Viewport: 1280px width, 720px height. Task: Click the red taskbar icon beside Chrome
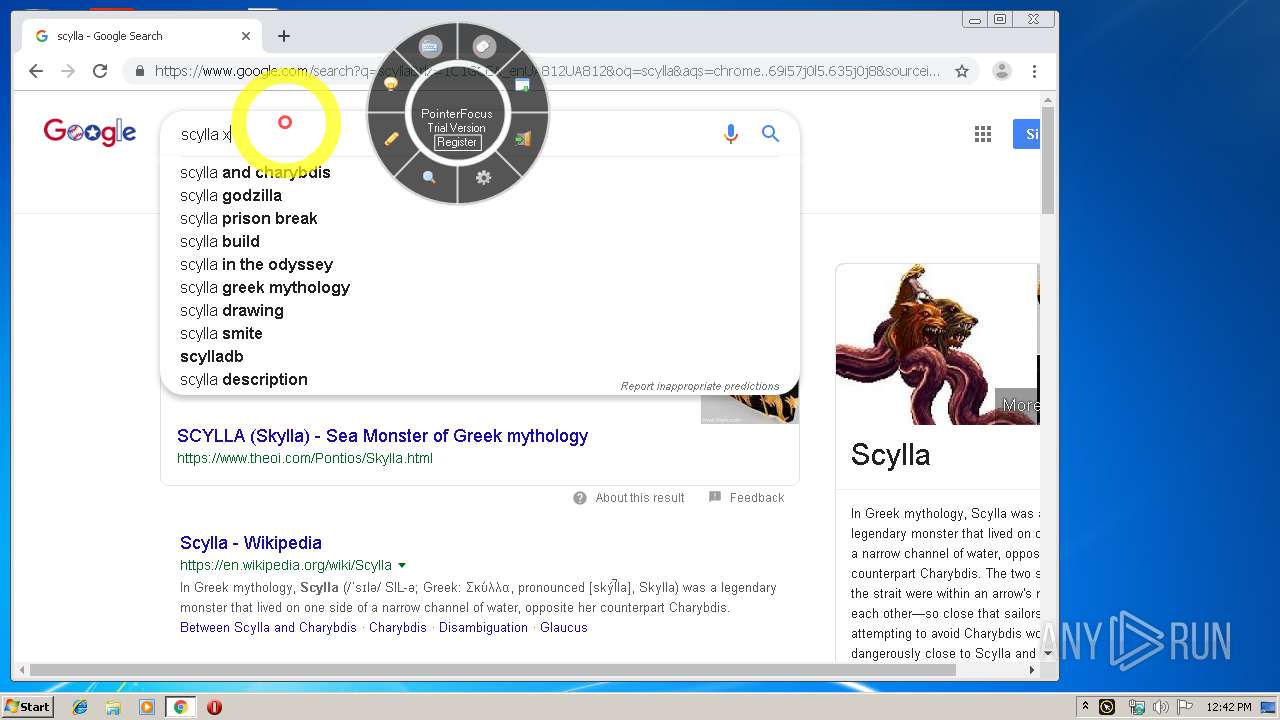pyautogui.click(x=214, y=707)
